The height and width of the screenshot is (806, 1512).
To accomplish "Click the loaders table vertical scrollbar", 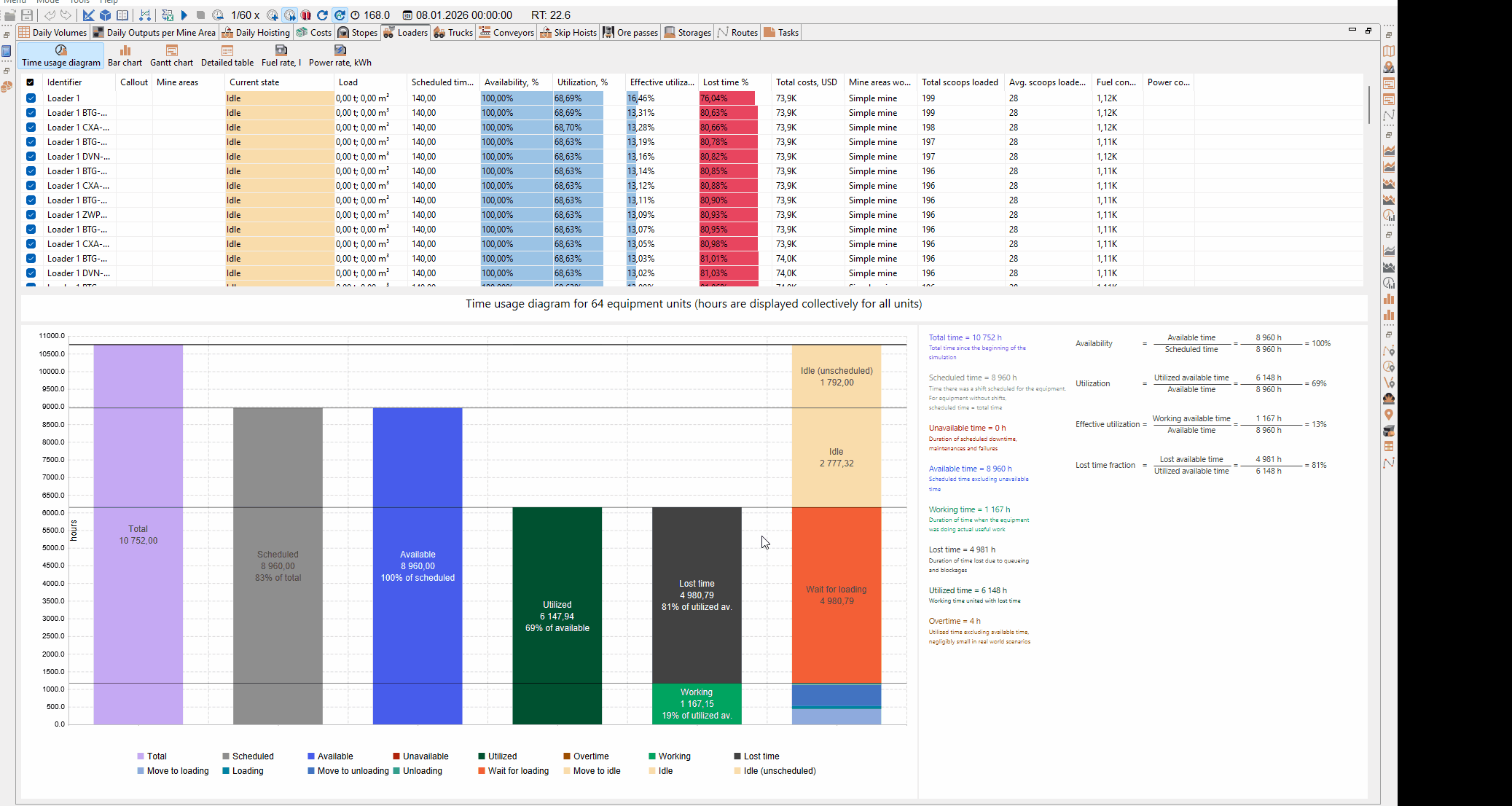I will (1369, 106).
